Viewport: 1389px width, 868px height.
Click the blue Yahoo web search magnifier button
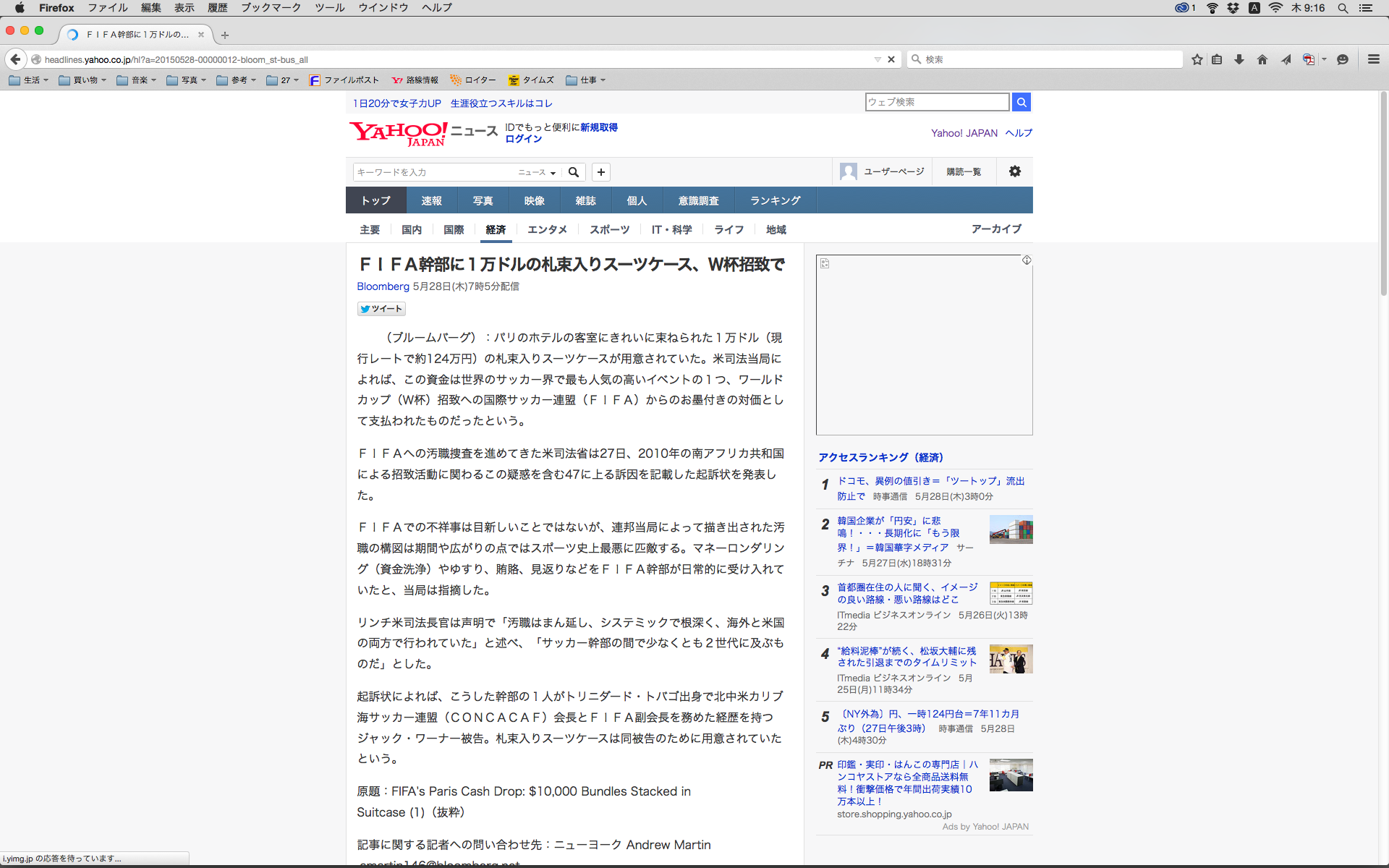[x=1021, y=102]
